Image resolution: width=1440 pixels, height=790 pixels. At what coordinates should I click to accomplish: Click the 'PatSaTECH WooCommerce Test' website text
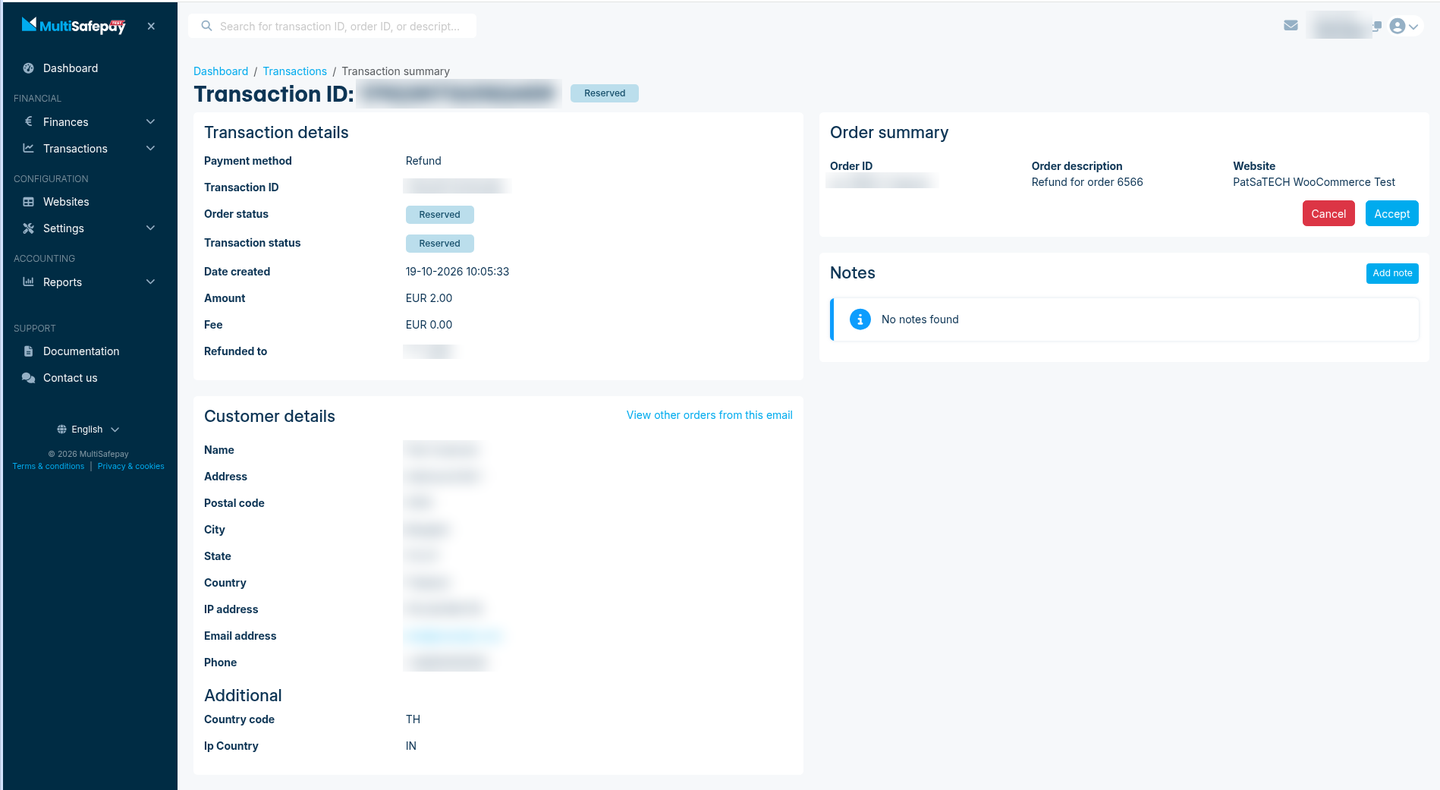coord(1314,182)
